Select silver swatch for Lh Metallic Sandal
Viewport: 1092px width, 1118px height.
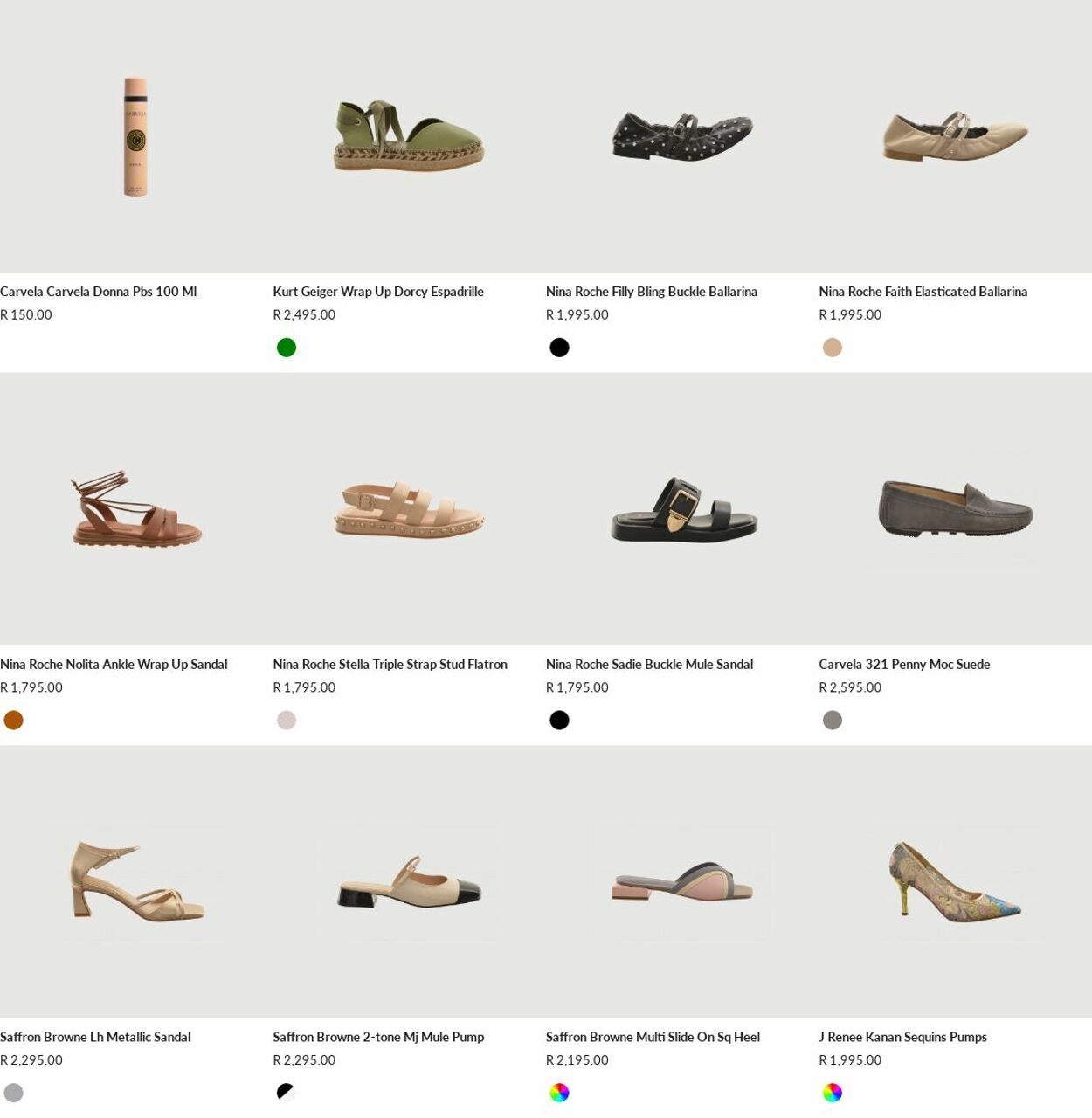[13, 1093]
